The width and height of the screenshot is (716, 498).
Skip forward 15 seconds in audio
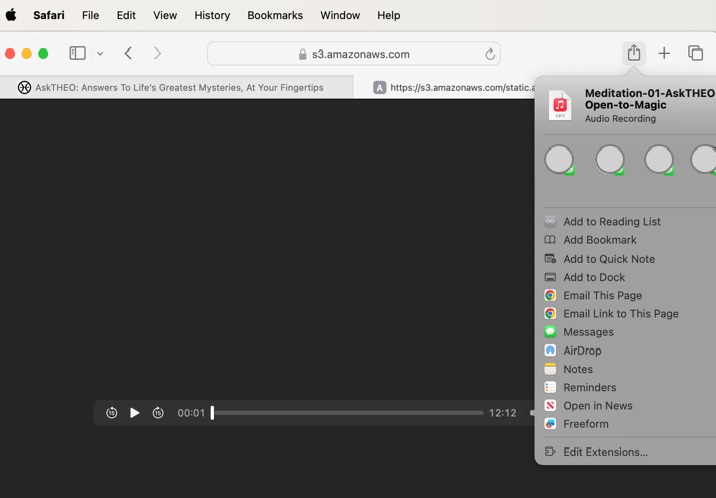coord(158,413)
